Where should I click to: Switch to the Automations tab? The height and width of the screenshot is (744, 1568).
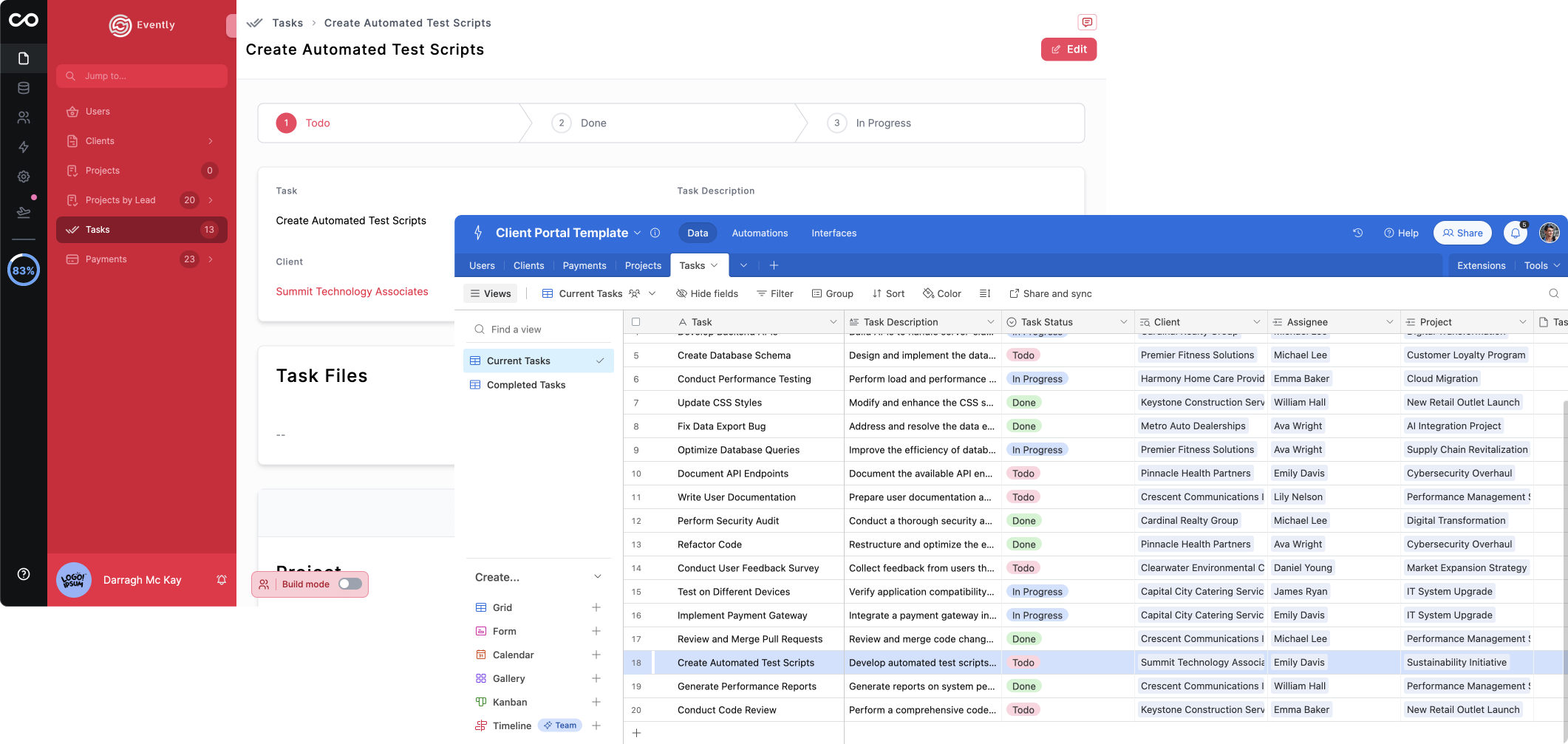(x=760, y=233)
